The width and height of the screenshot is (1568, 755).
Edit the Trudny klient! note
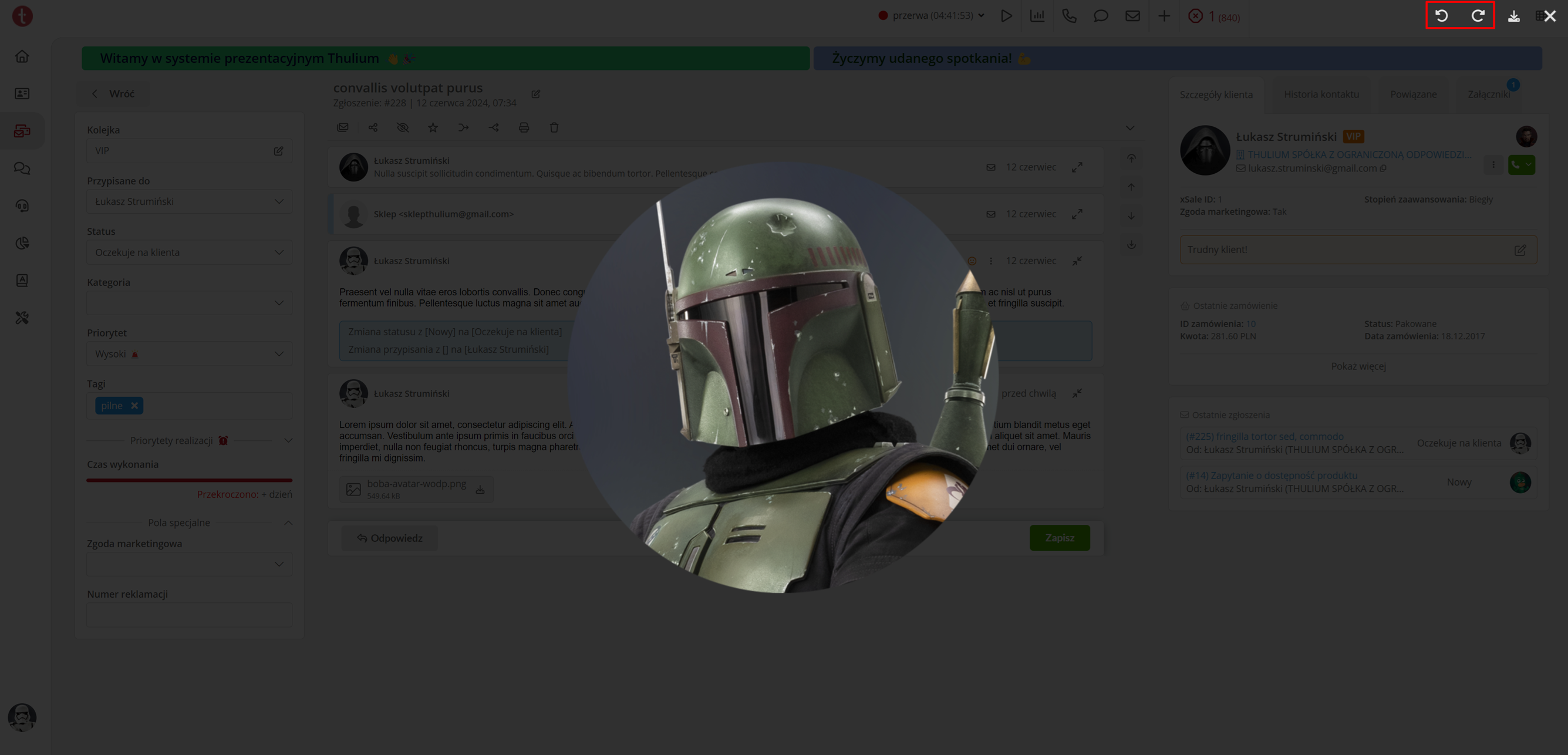1520,250
